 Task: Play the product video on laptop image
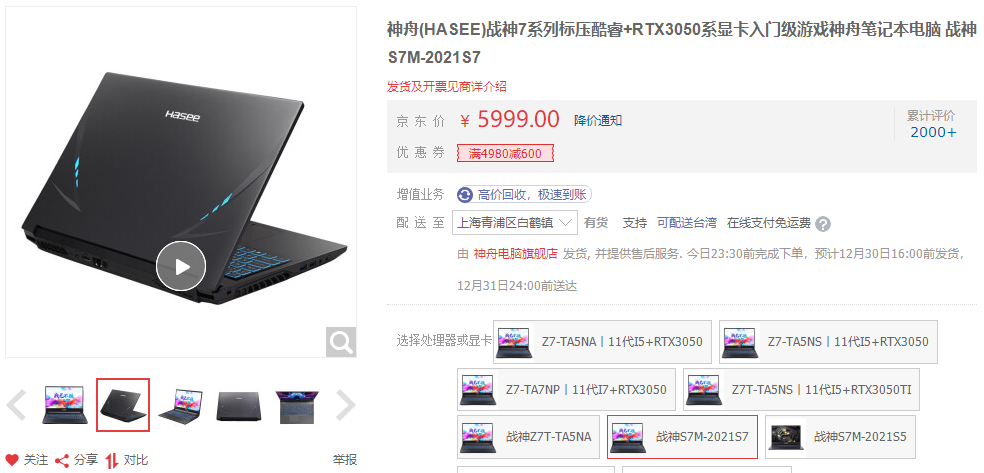[181, 267]
